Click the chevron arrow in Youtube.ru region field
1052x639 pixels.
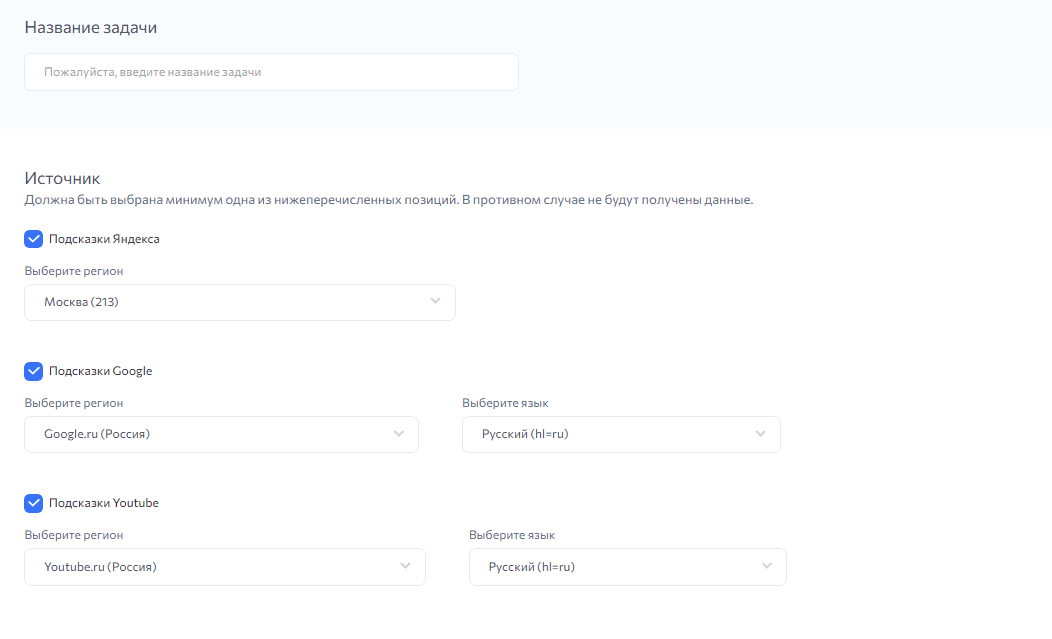point(405,566)
